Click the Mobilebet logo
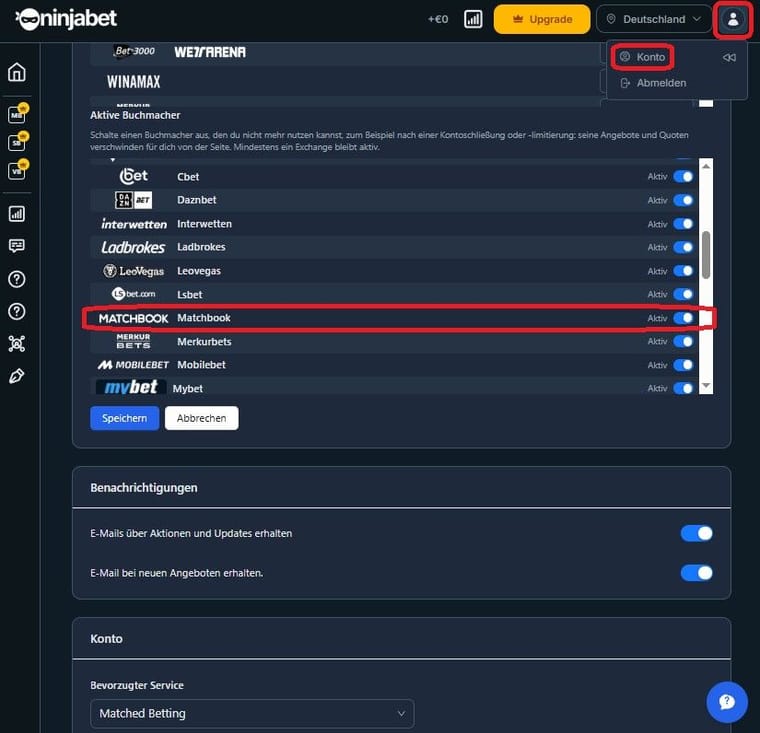 tap(133, 365)
